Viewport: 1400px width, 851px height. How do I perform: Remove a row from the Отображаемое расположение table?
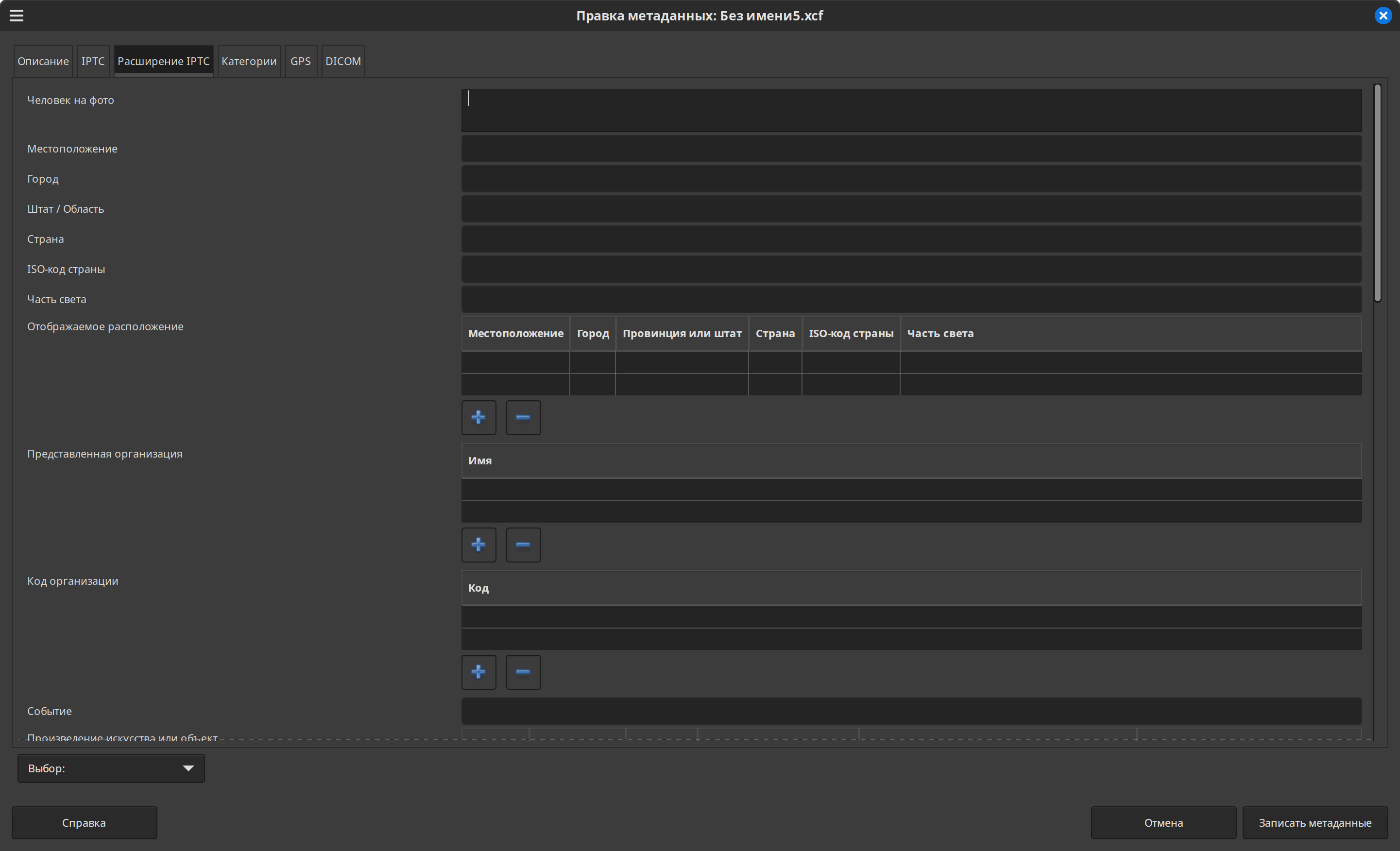coord(523,418)
